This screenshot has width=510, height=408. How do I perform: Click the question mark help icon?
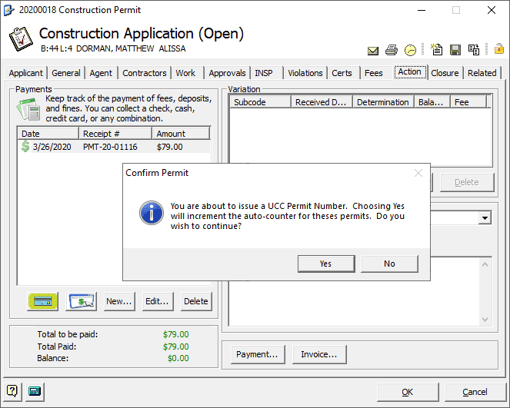[x=12, y=391]
